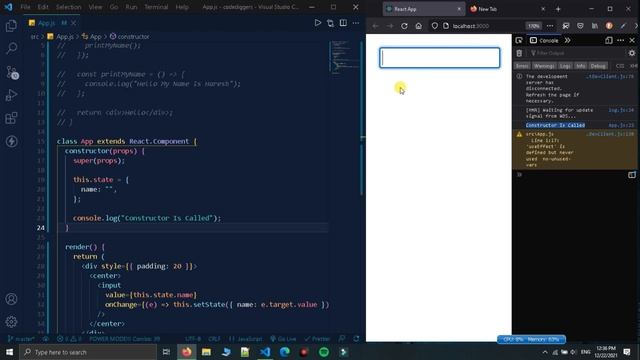The width and height of the screenshot is (640, 360).
Task: Open the console settings gear
Action: pyautogui.click(x=632, y=53)
